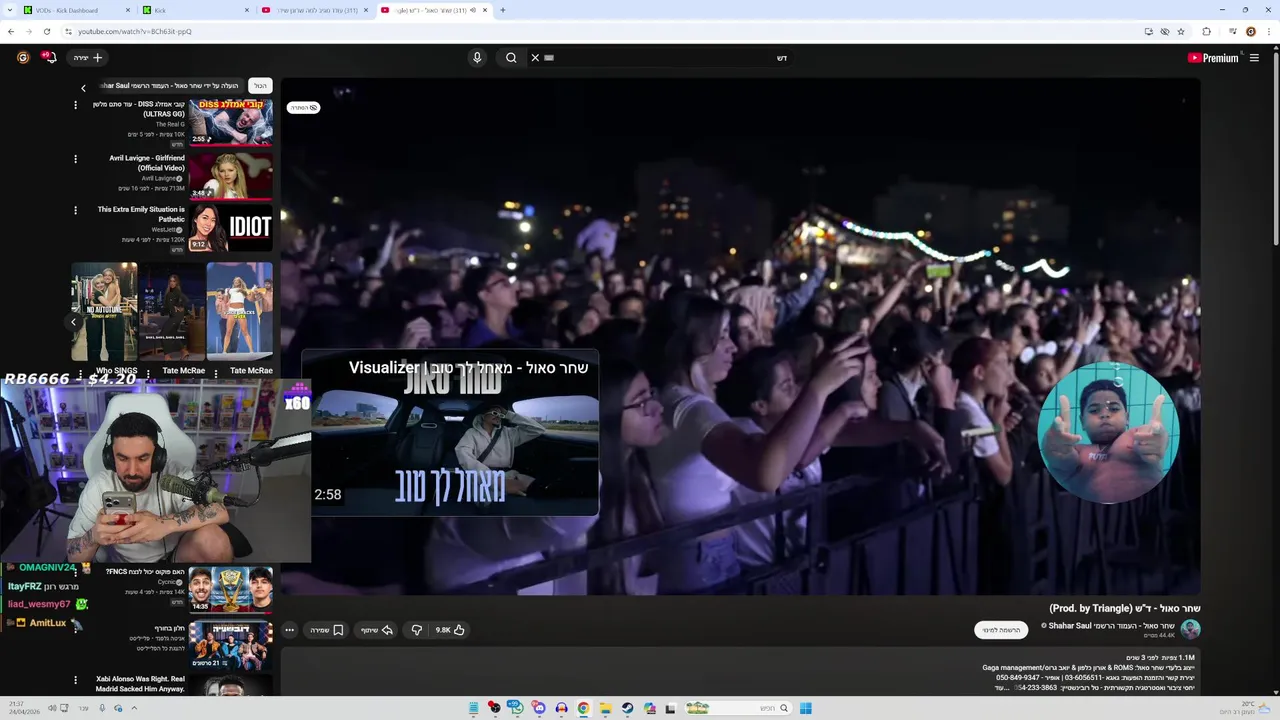Click the white Subscribe button by Shahar Saul
1280x720 pixels.
(x=1001, y=630)
